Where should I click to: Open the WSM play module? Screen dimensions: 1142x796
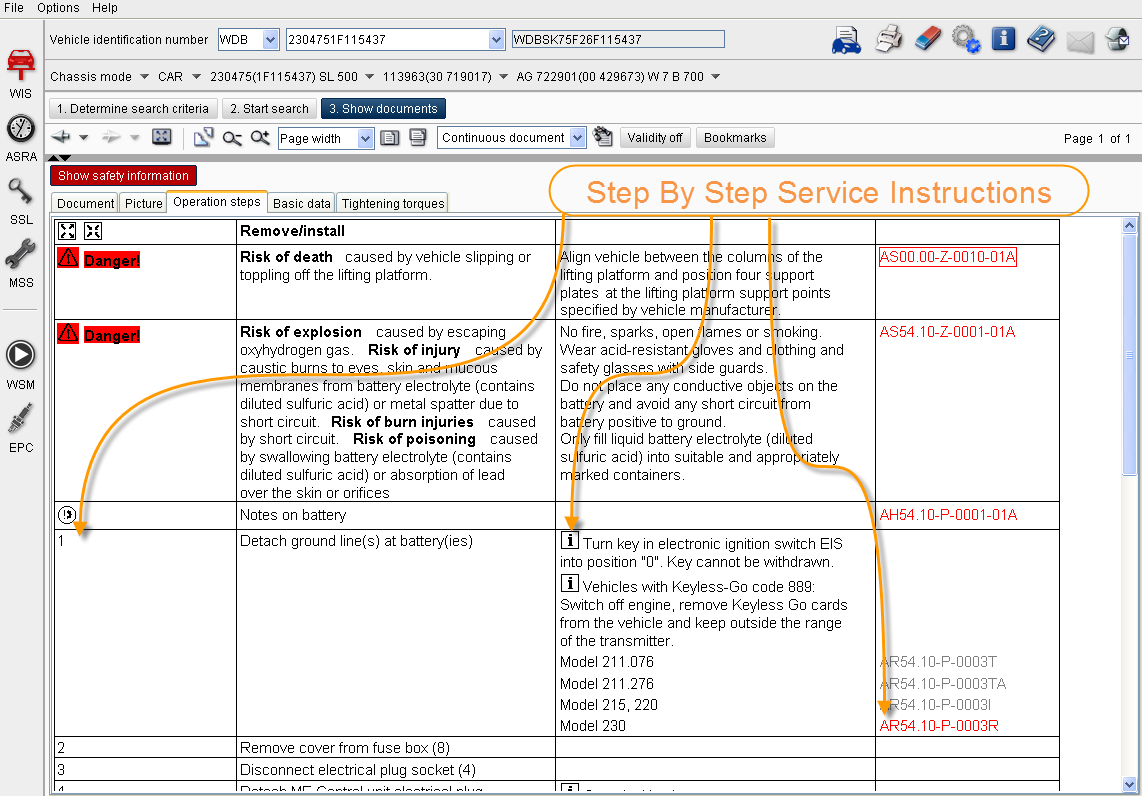(x=20, y=365)
